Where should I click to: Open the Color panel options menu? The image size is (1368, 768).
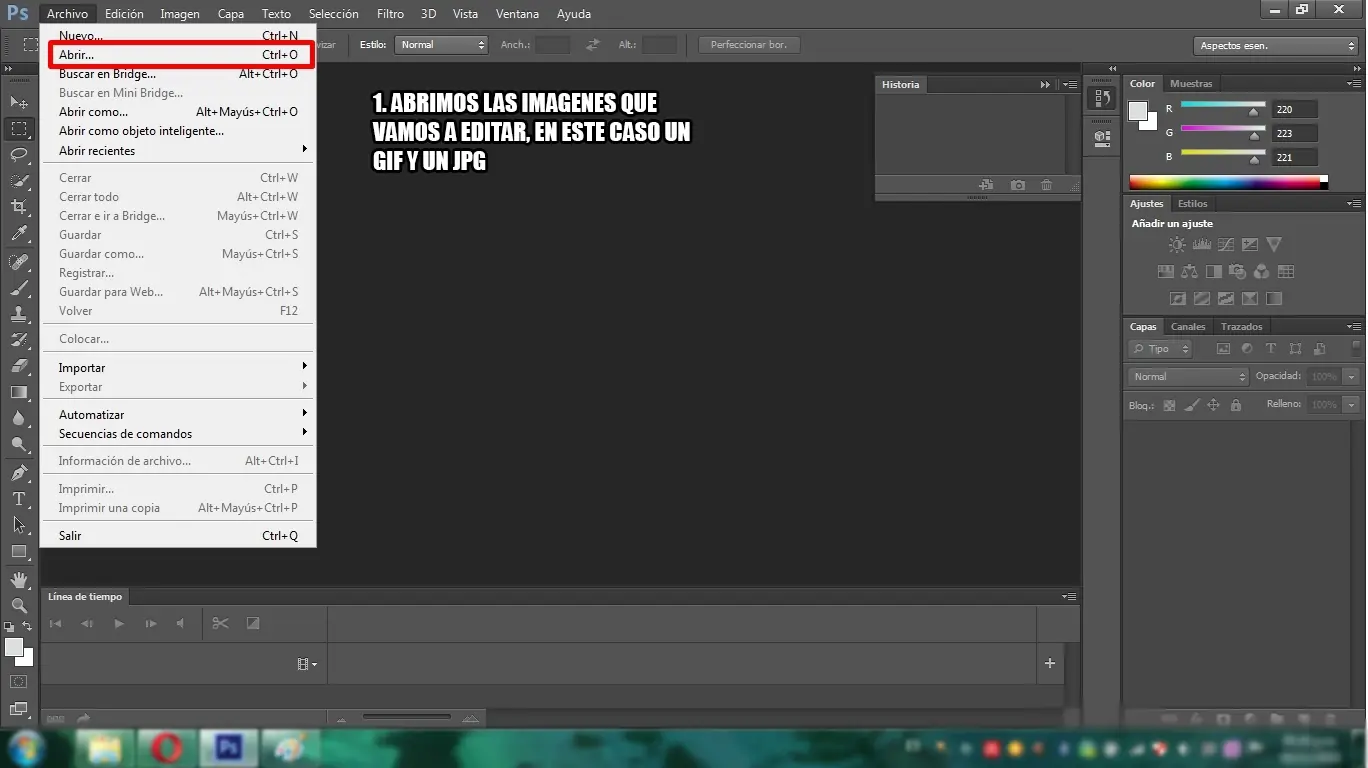coord(1353,84)
